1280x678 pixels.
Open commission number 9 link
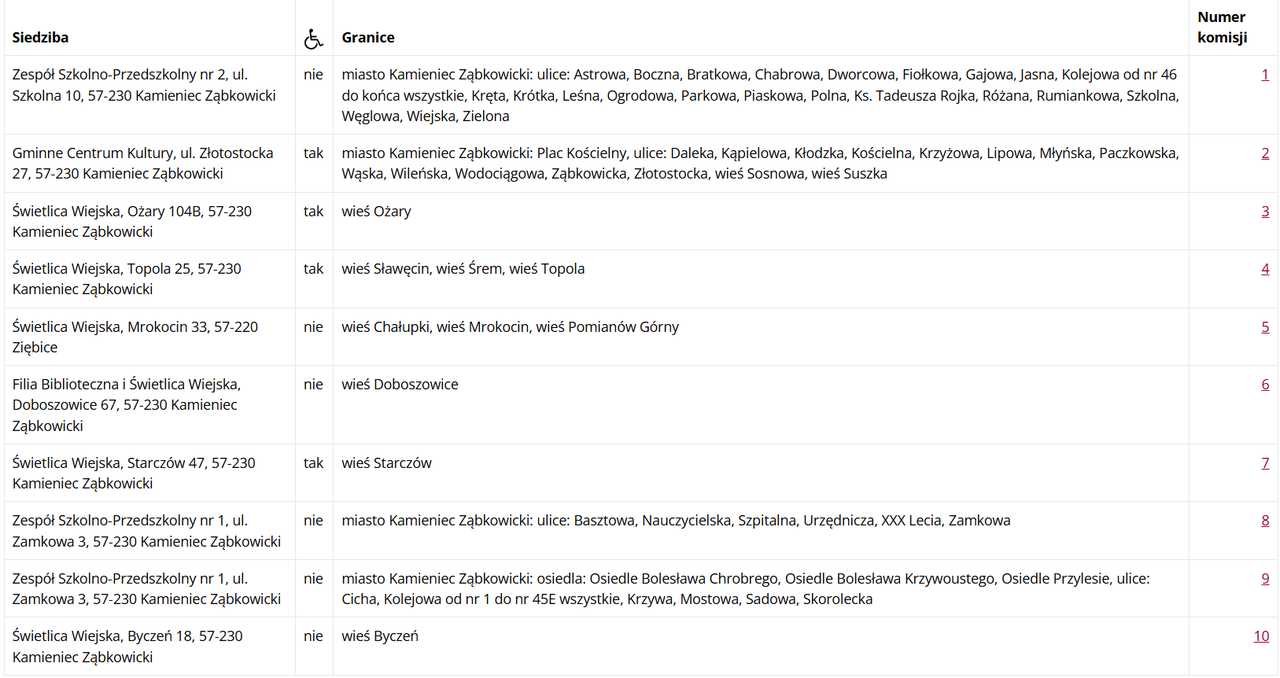1265,579
